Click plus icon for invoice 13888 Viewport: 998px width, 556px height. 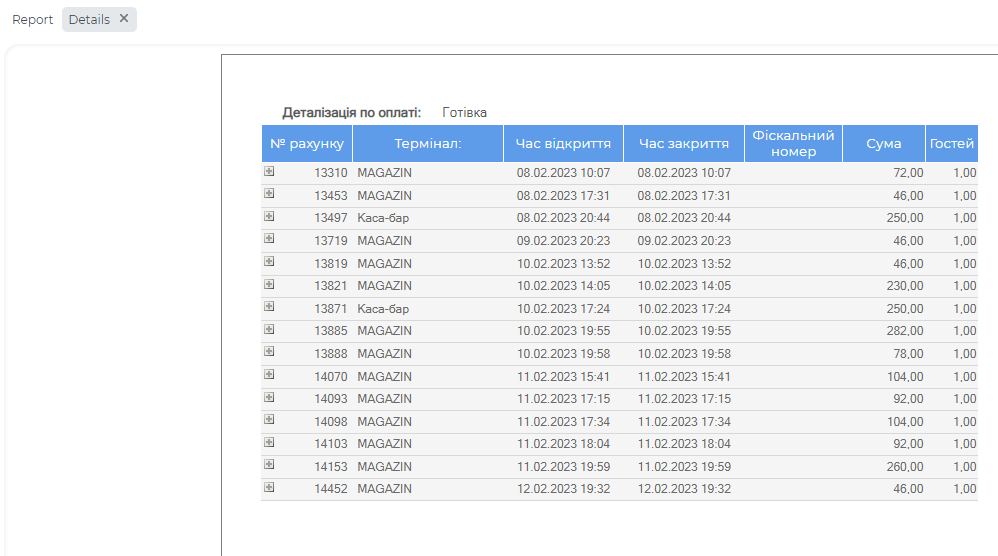(x=269, y=351)
